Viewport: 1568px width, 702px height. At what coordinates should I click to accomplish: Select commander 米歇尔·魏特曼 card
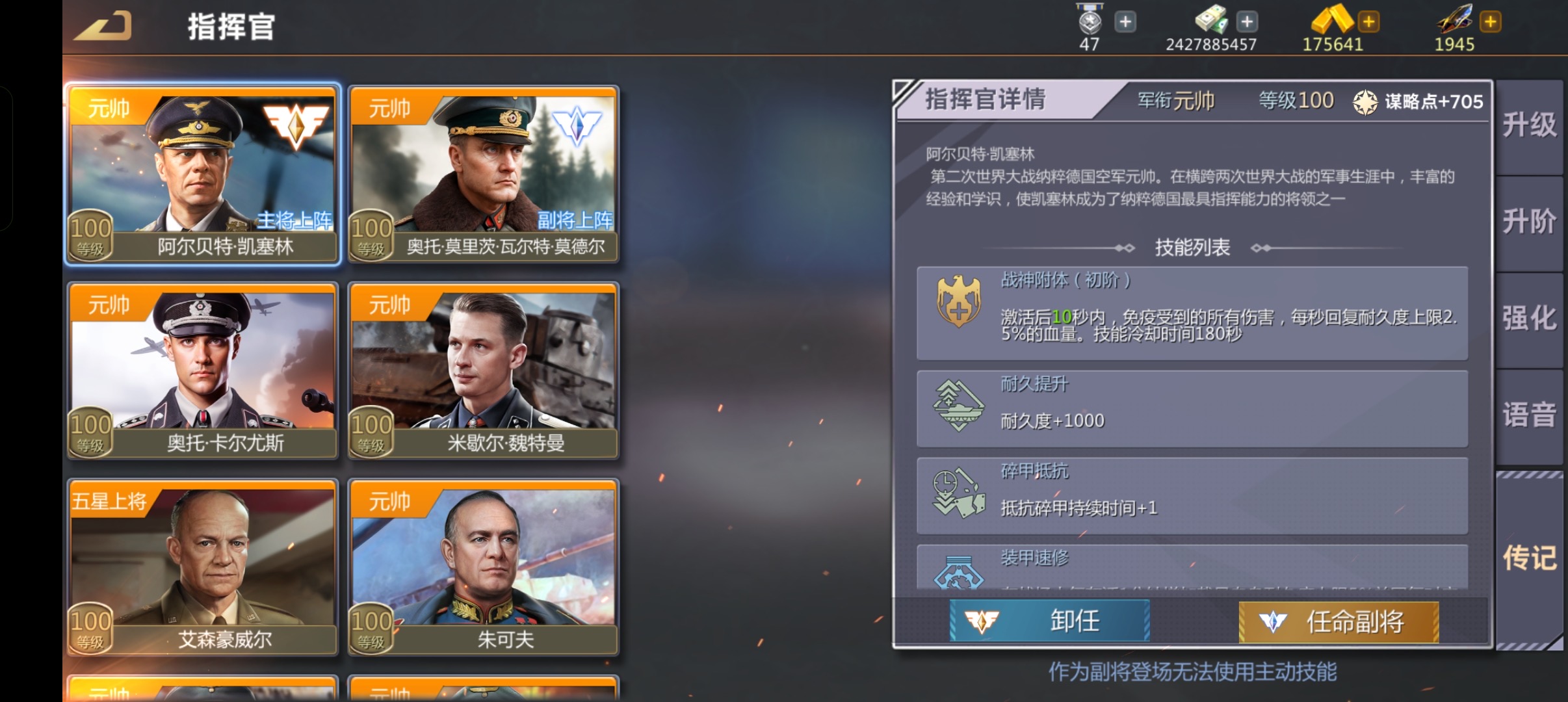pos(484,370)
